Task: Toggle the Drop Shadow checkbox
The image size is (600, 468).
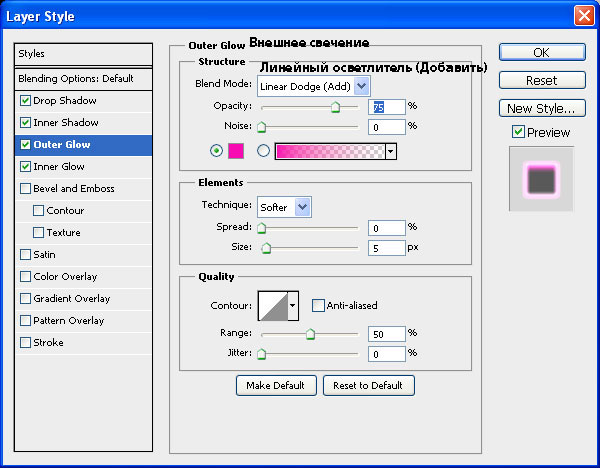Action: [25, 101]
